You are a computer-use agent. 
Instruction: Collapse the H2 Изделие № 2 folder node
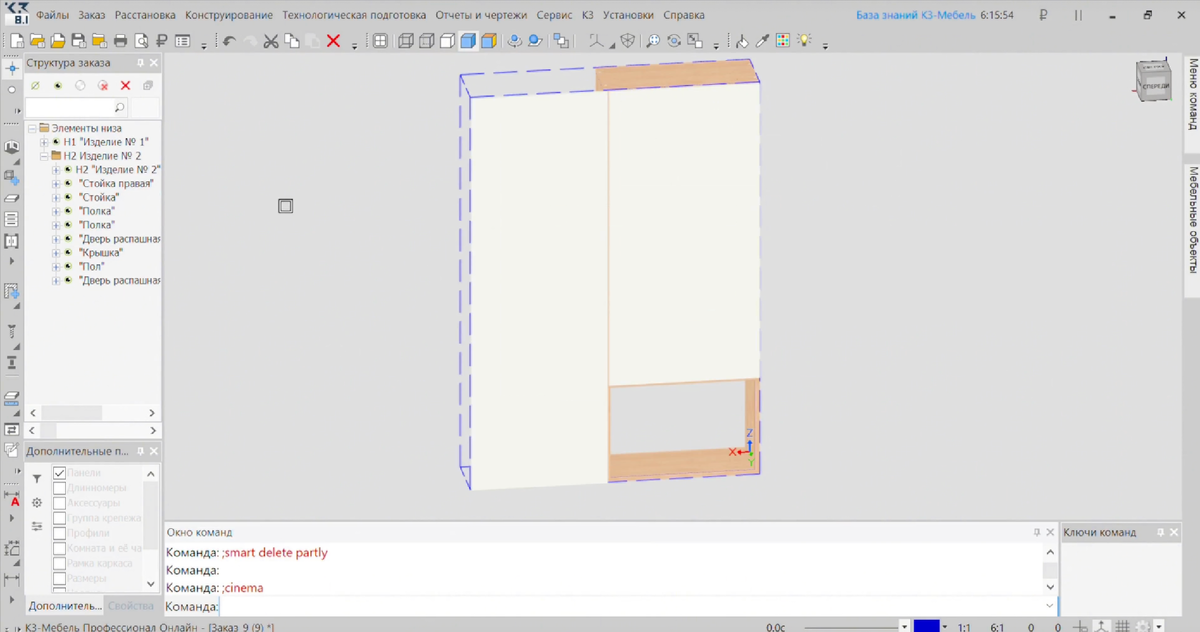point(43,156)
